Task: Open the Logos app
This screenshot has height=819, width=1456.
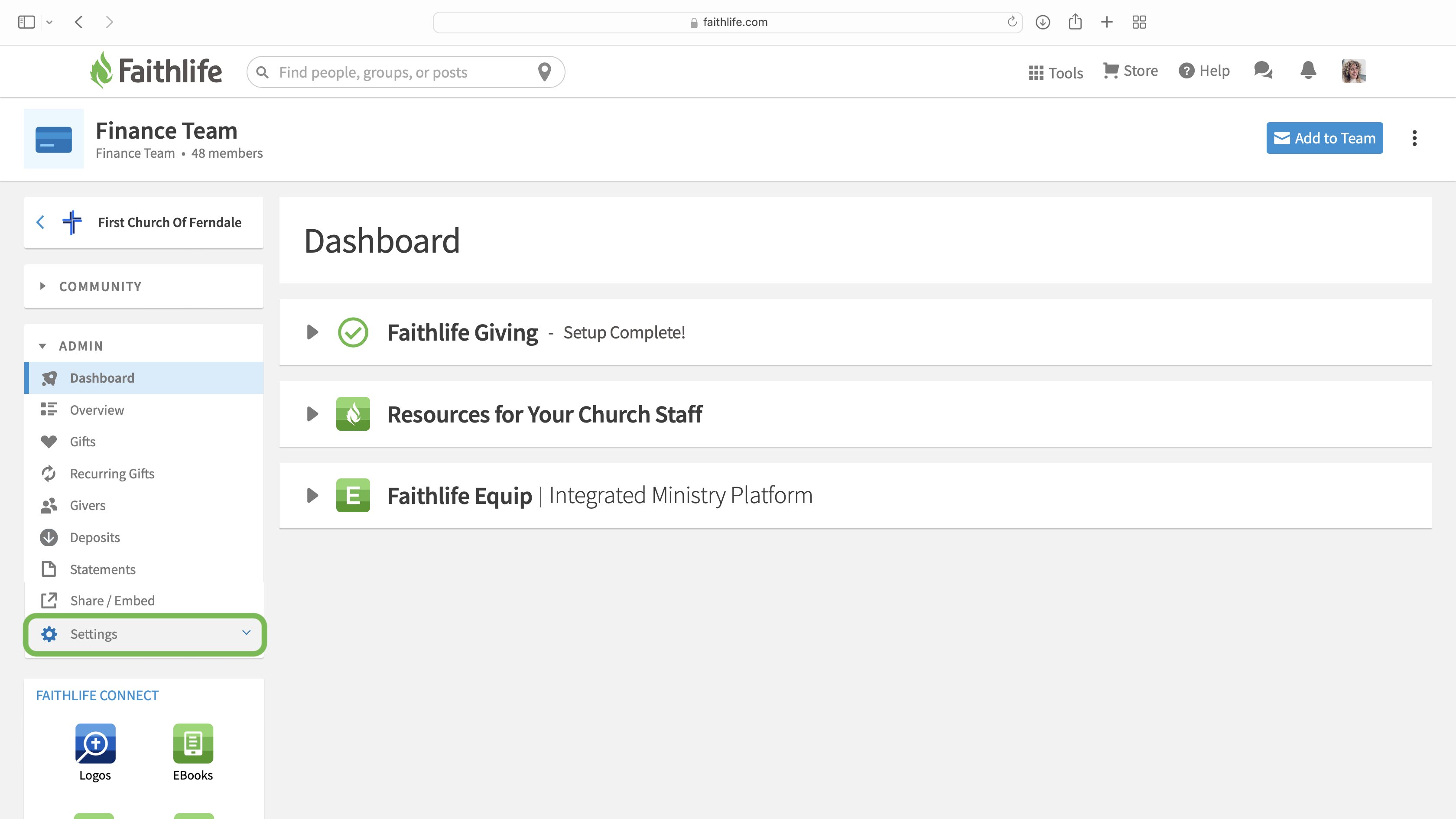Action: pyautogui.click(x=95, y=753)
